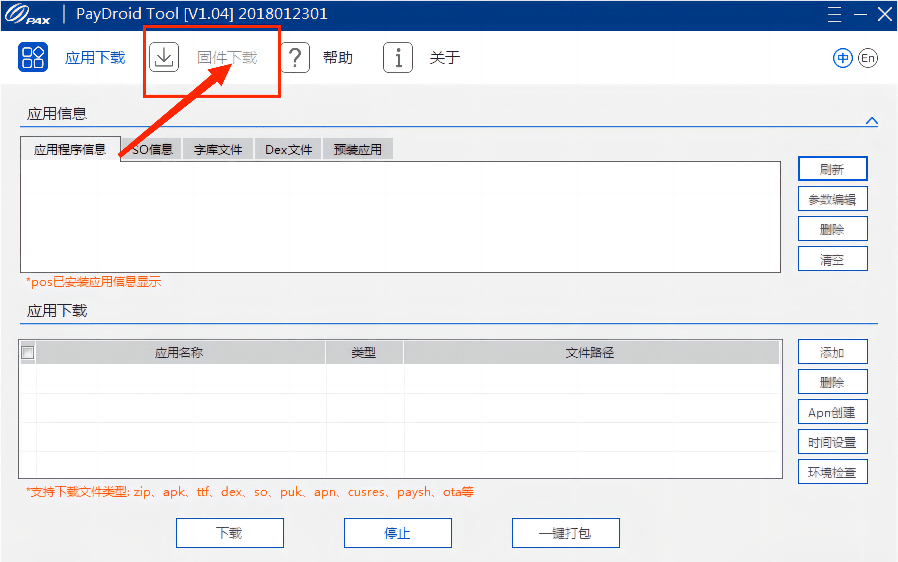898x562 pixels.
Task: Switch to the SO信息 tab
Action: coord(152,150)
